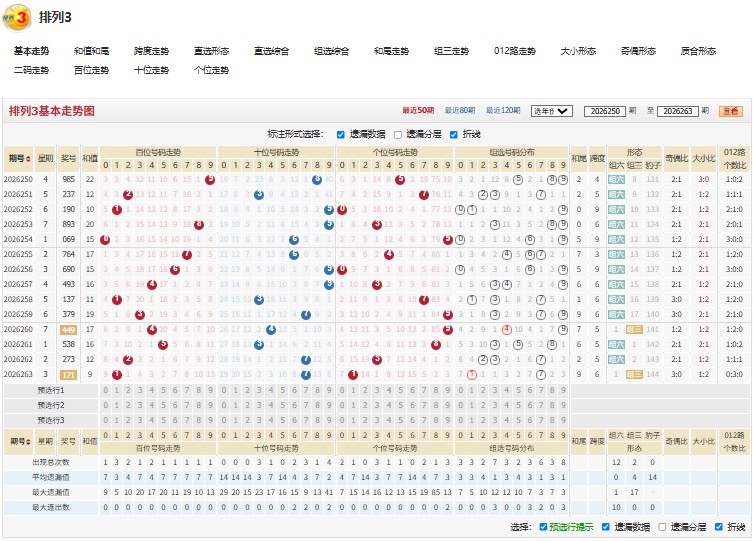
Task: Select 8 in 预选行3 under 个位号码走势
Action: tap(436, 421)
